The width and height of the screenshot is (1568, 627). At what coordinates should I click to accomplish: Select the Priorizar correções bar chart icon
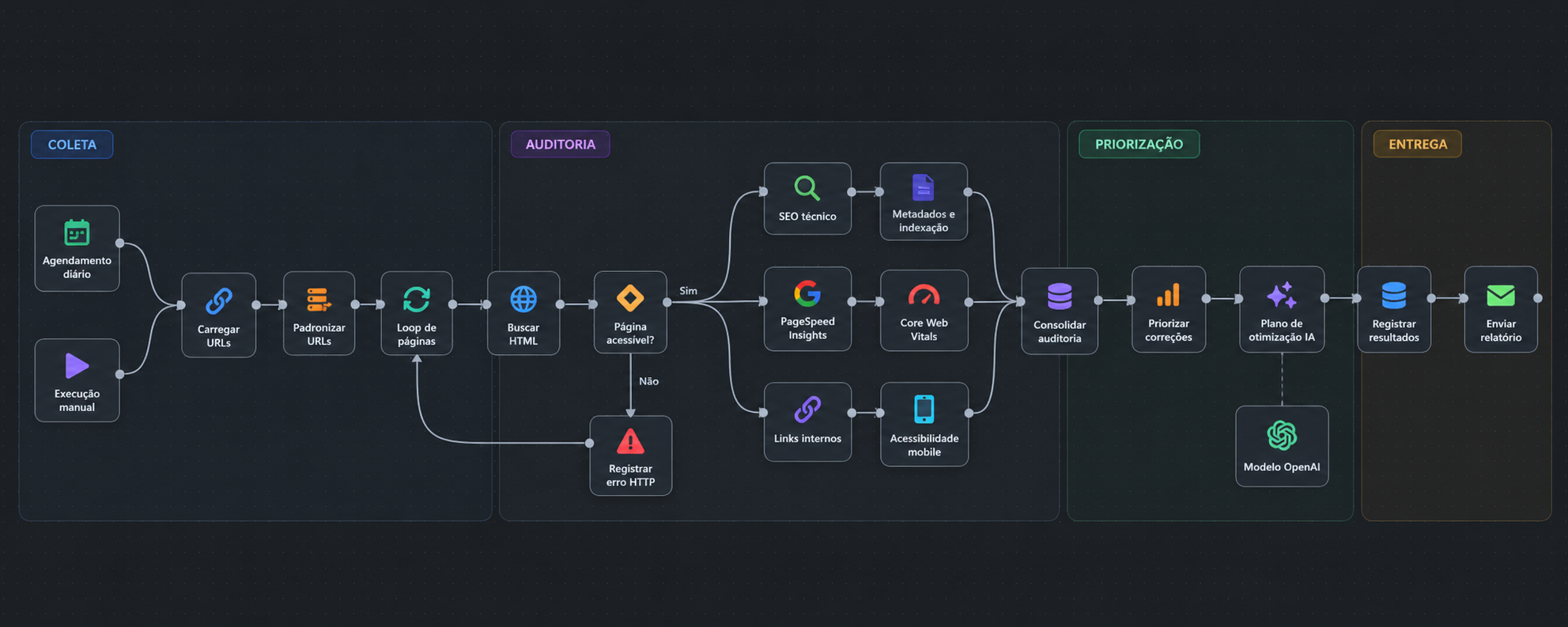[x=1169, y=295]
